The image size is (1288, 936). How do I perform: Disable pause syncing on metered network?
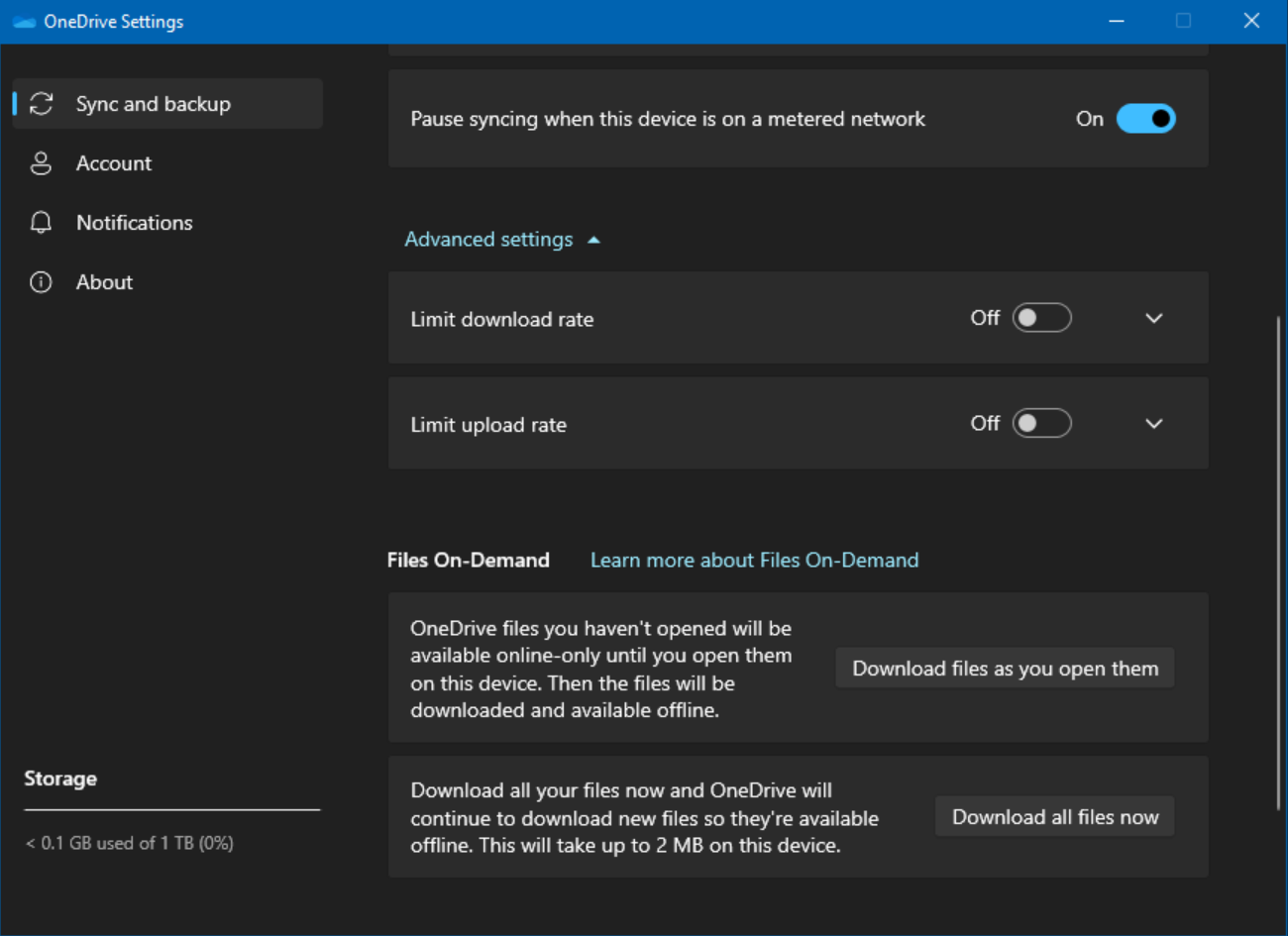click(1146, 118)
